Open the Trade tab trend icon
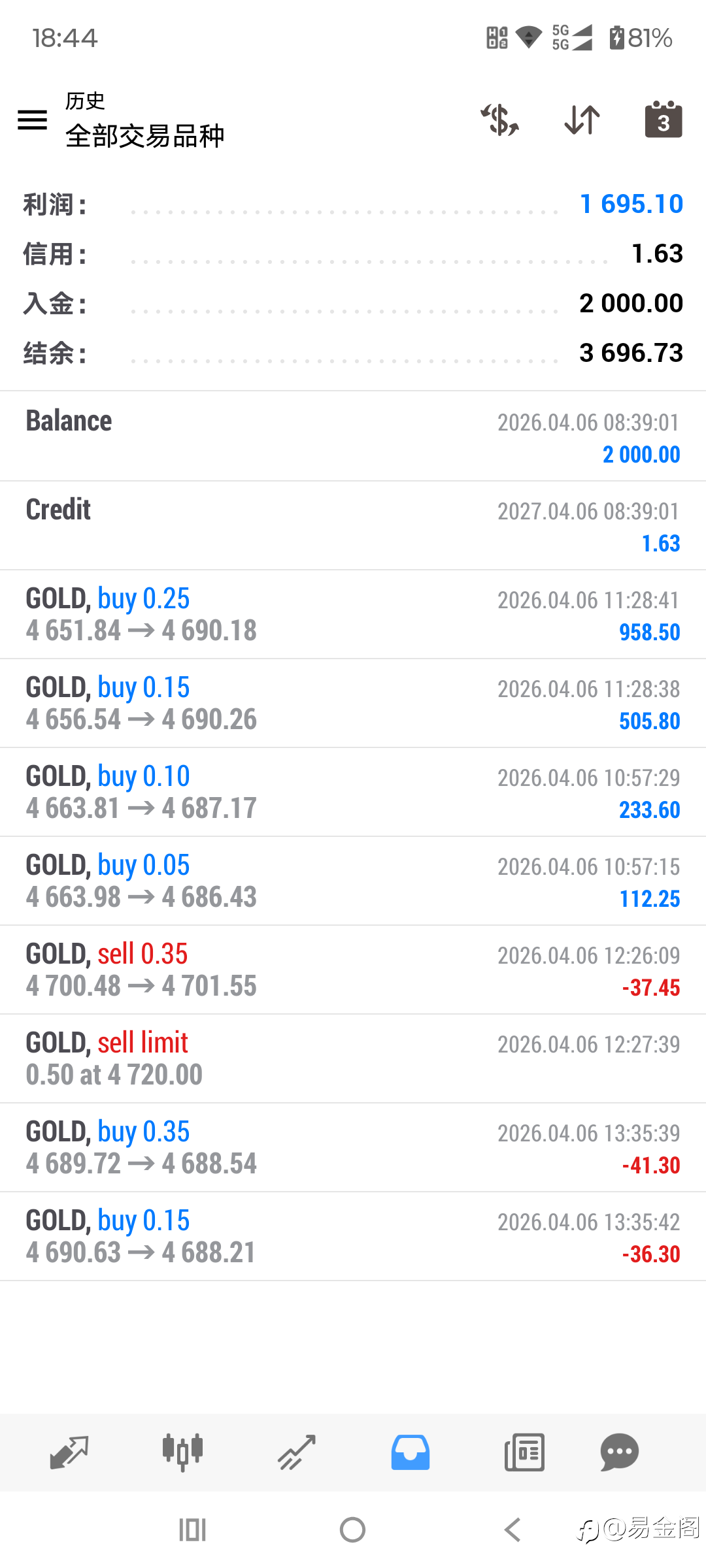 pos(297,1453)
